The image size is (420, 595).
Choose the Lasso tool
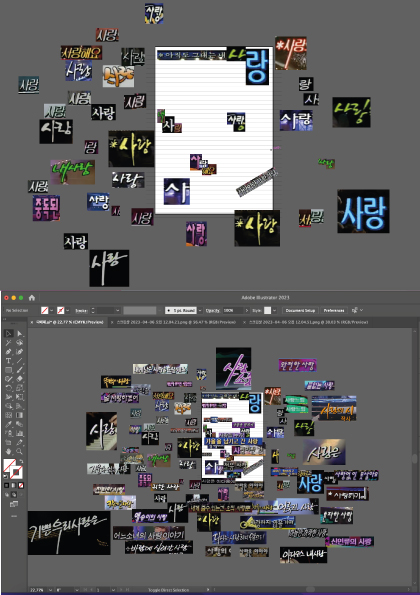point(20,343)
